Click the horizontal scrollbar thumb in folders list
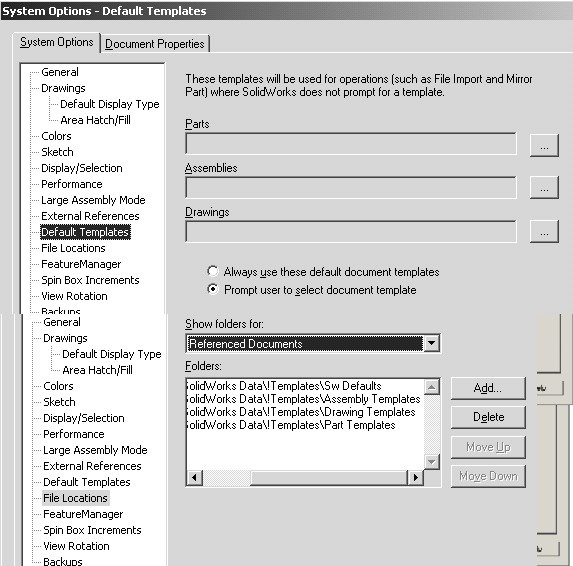 coord(329,478)
